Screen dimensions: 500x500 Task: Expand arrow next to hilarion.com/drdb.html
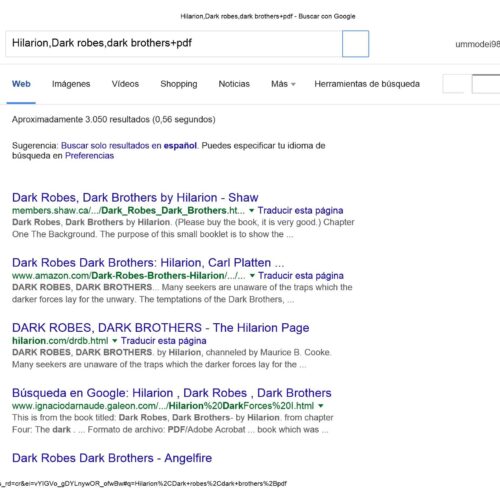(x=115, y=341)
